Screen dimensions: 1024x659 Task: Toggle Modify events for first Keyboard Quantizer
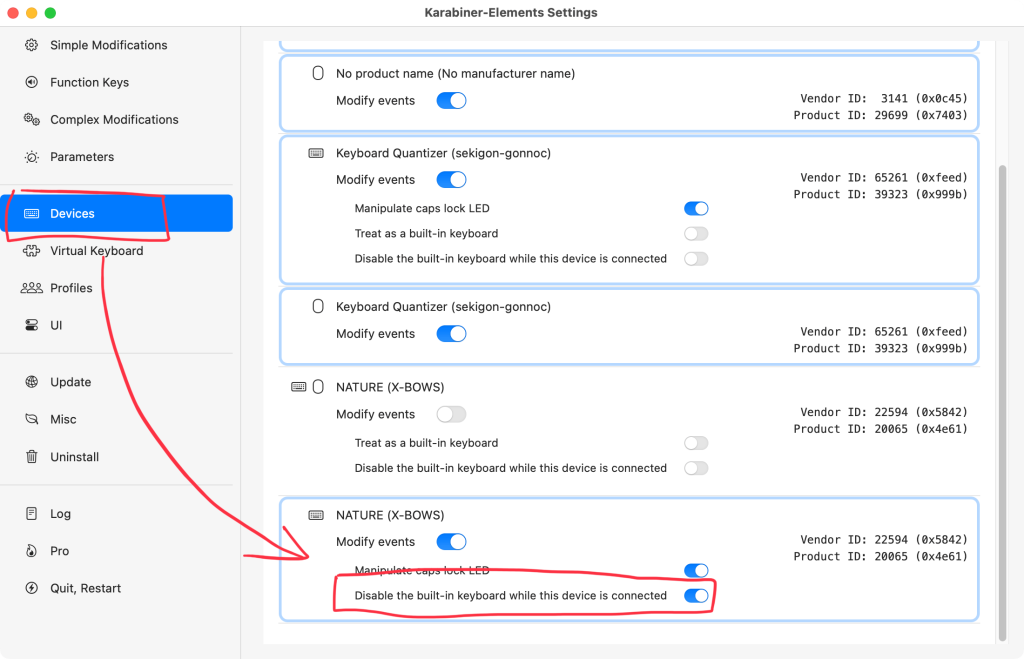click(451, 180)
